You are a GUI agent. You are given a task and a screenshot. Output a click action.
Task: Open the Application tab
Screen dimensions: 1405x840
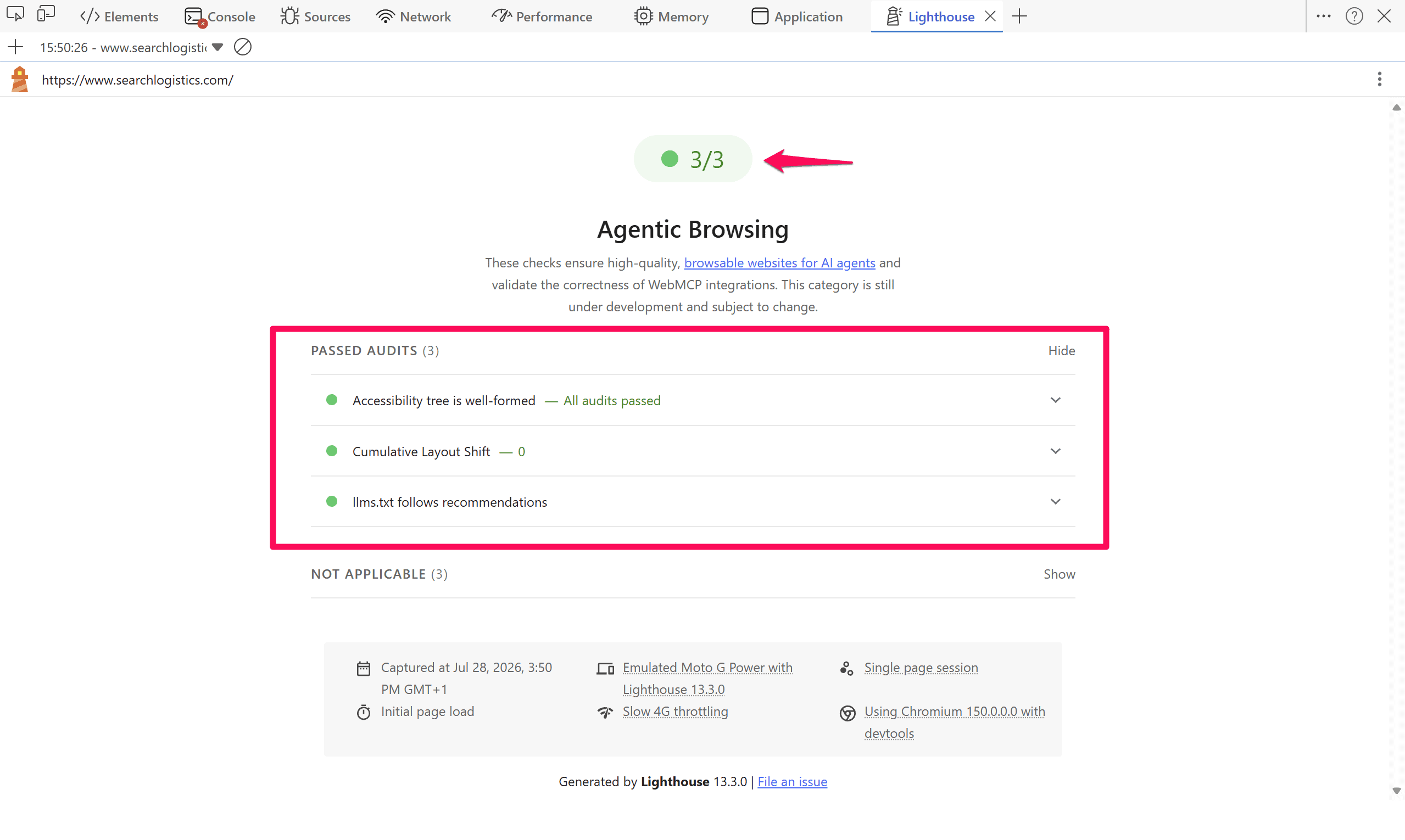(797, 16)
